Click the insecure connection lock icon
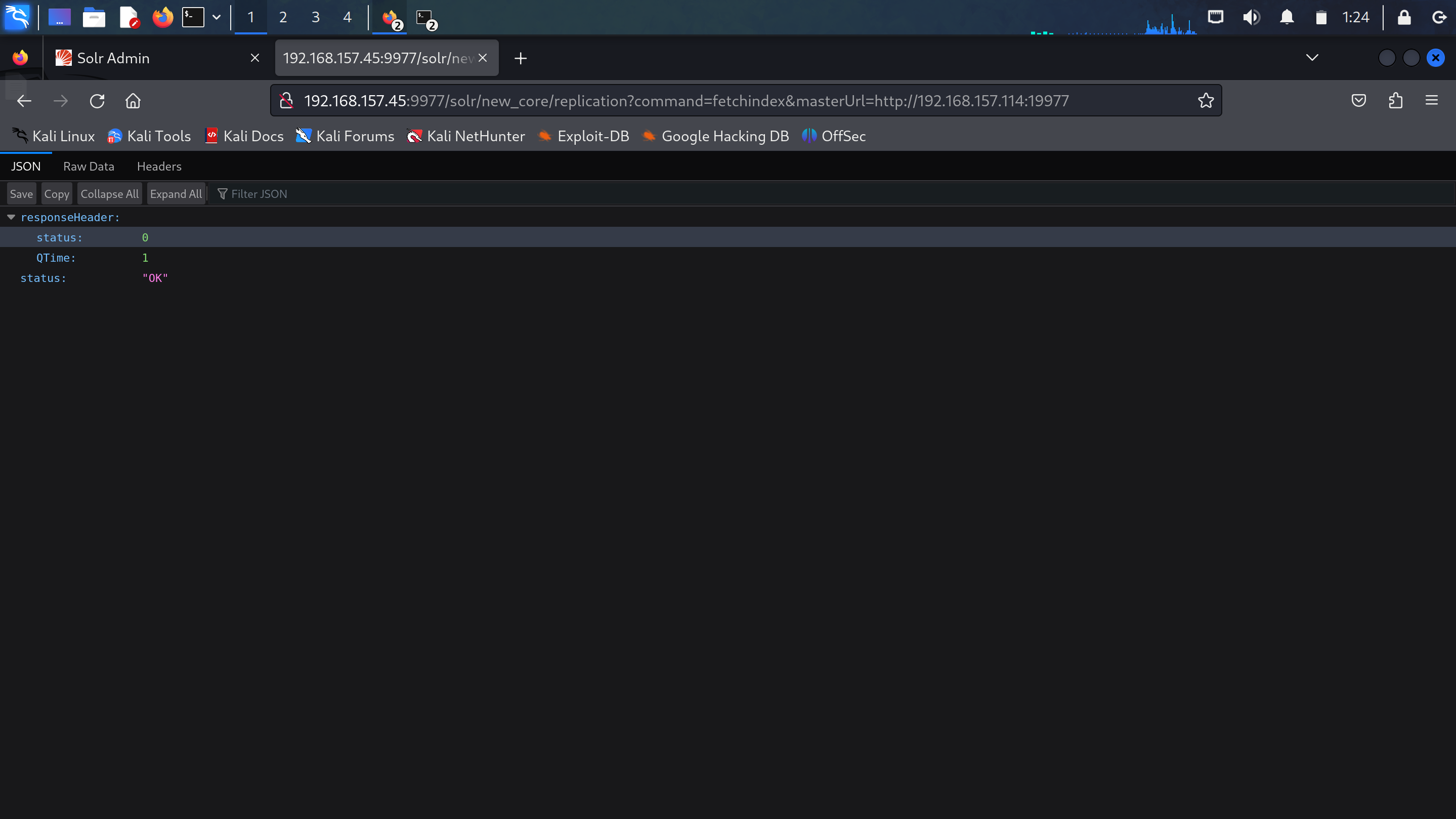 click(x=286, y=101)
